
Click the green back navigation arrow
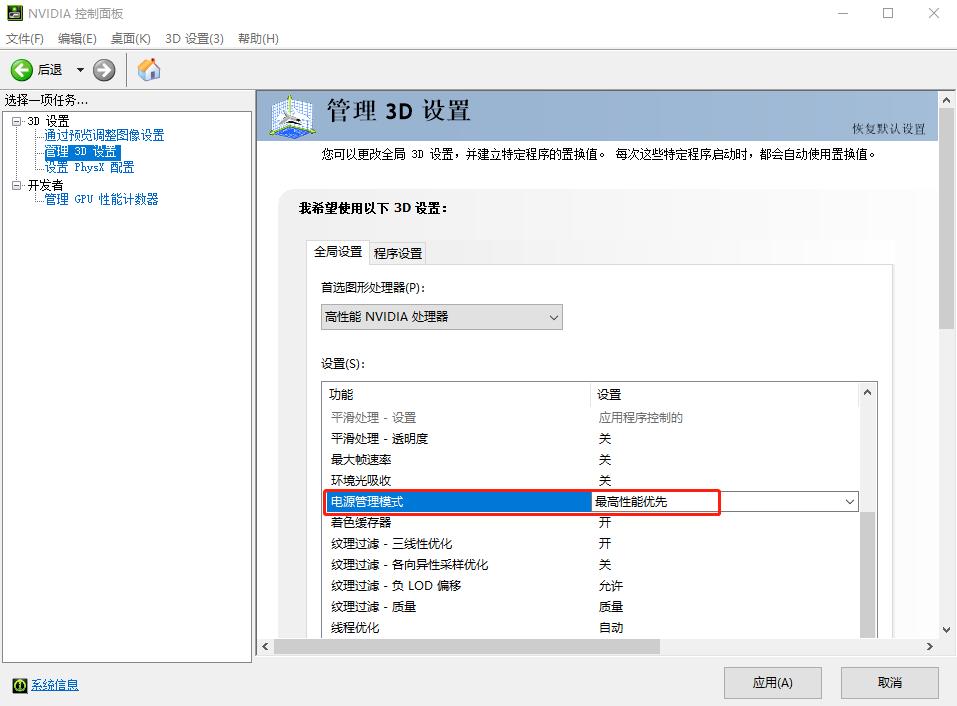pyautogui.click(x=22, y=70)
